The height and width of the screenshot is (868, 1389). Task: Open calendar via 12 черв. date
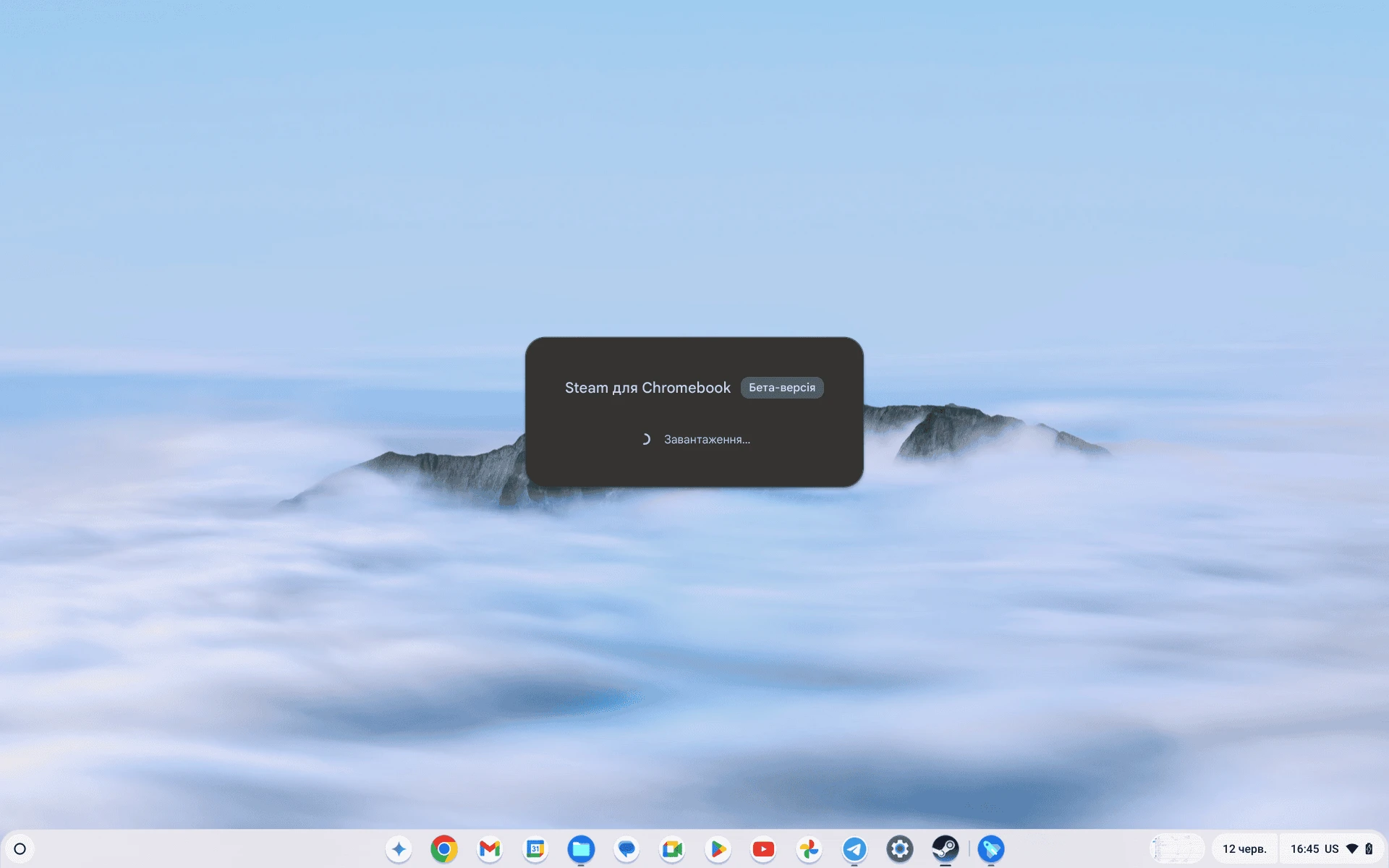[x=1244, y=848]
